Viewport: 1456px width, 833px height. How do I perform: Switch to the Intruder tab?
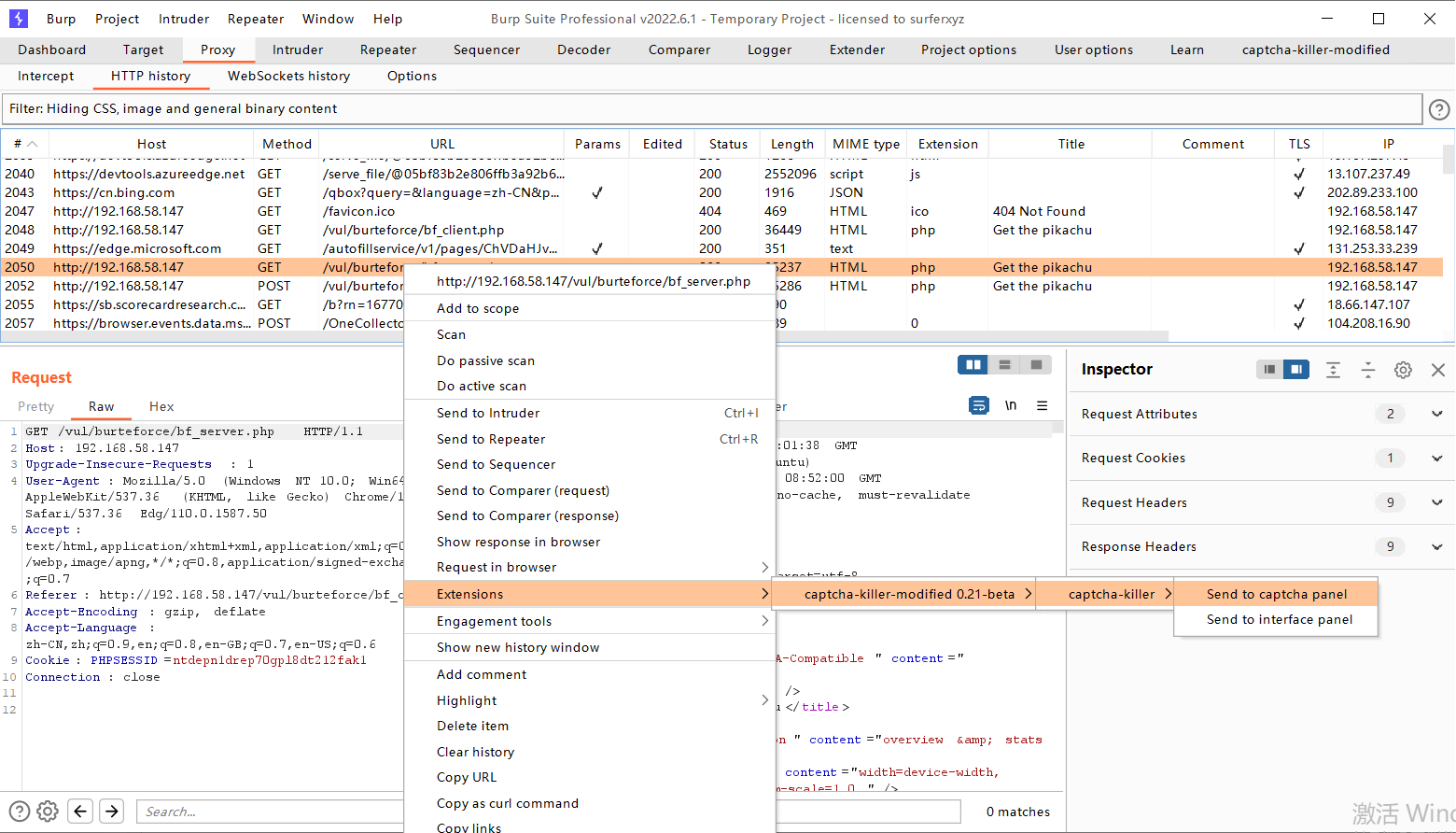pos(298,49)
